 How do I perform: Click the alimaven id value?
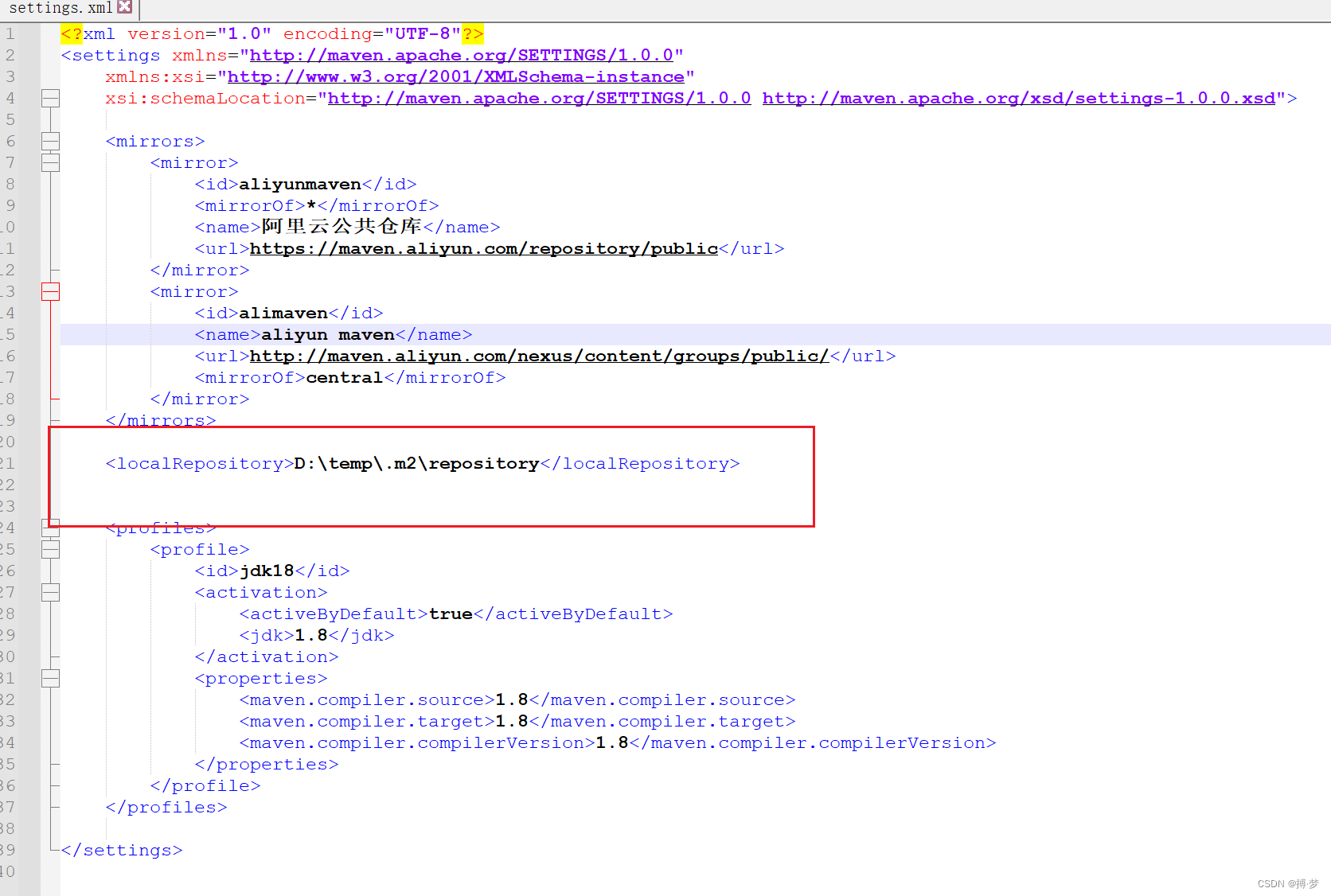click(x=283, y=314)
